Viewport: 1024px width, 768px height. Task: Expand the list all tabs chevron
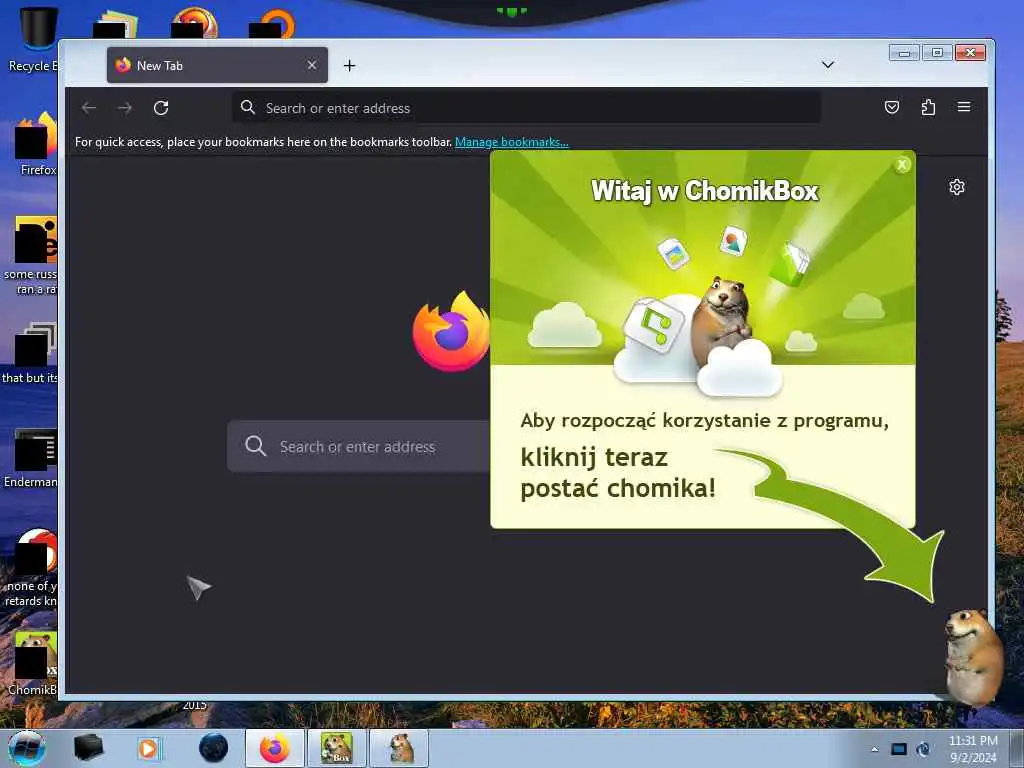[x=827, y=65]
